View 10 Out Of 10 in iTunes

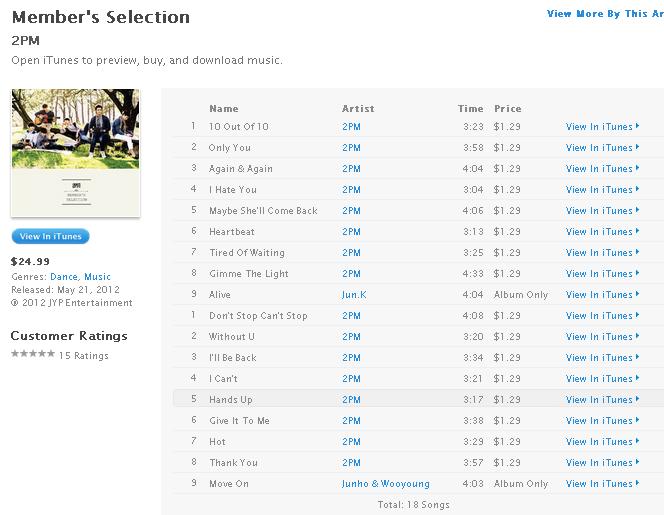(x=602, y=127)
